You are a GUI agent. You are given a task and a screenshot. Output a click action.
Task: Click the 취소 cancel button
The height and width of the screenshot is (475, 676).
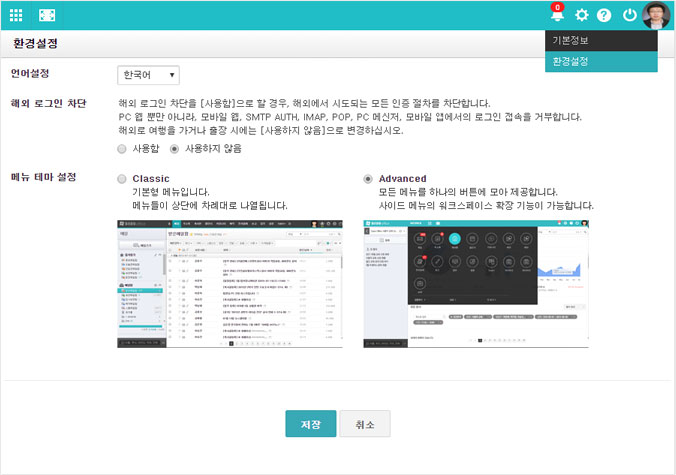click(365, 423)
